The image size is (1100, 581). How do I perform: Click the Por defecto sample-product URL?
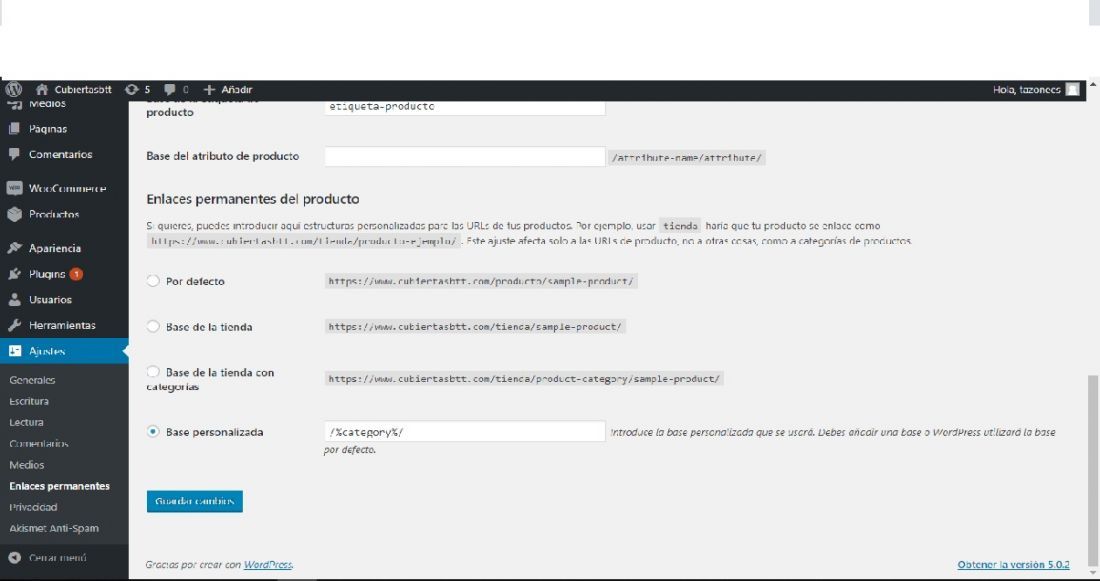coord(481,281)
